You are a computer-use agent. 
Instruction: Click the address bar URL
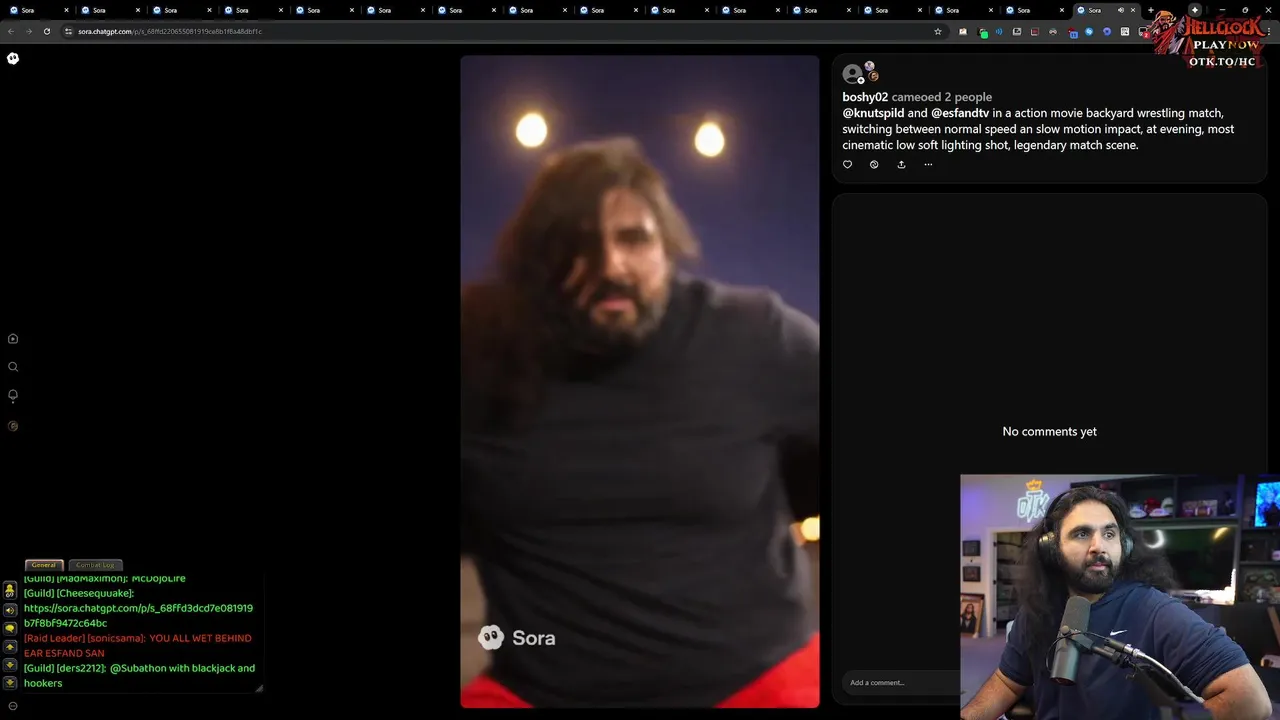click(x=170, y=31)
